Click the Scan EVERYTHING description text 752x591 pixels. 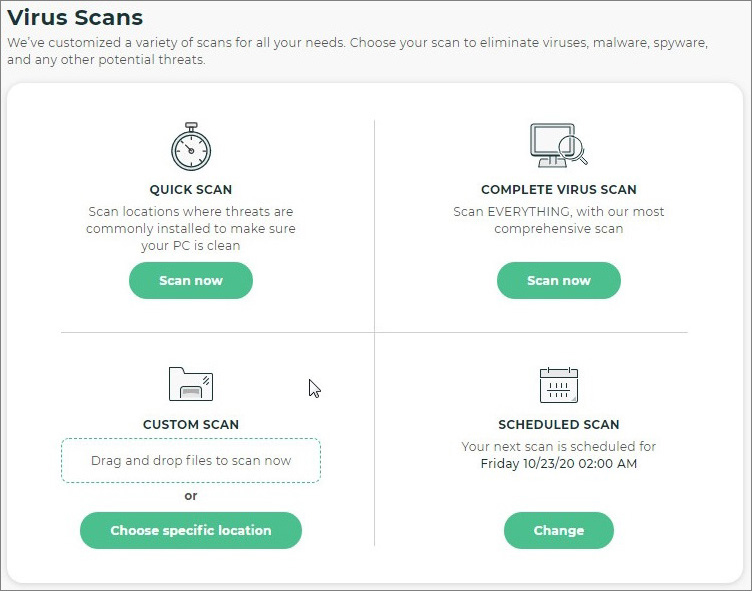point(559,220)
